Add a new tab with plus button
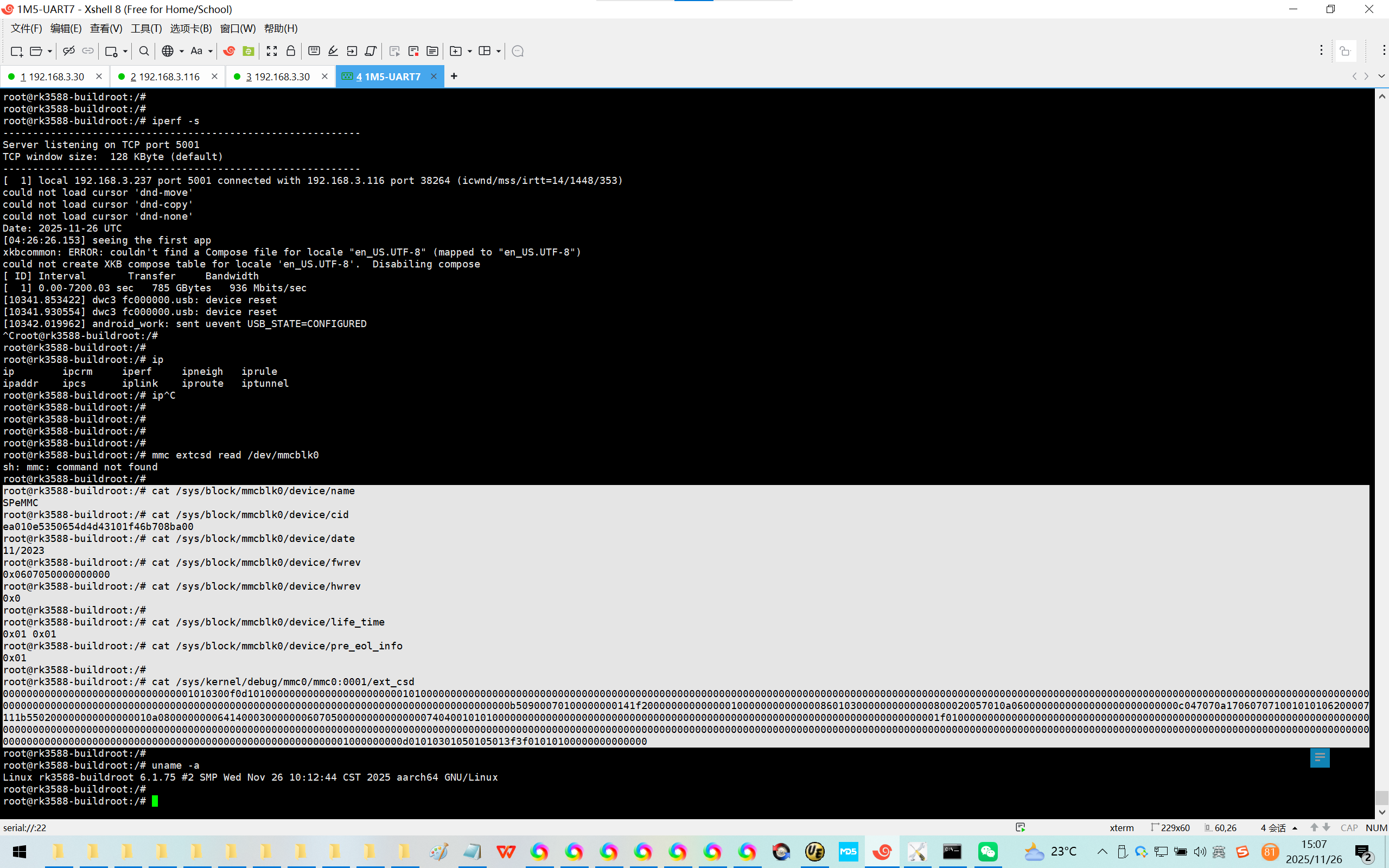The height and width of the screenshot is (868, 1389). (454, 76)
